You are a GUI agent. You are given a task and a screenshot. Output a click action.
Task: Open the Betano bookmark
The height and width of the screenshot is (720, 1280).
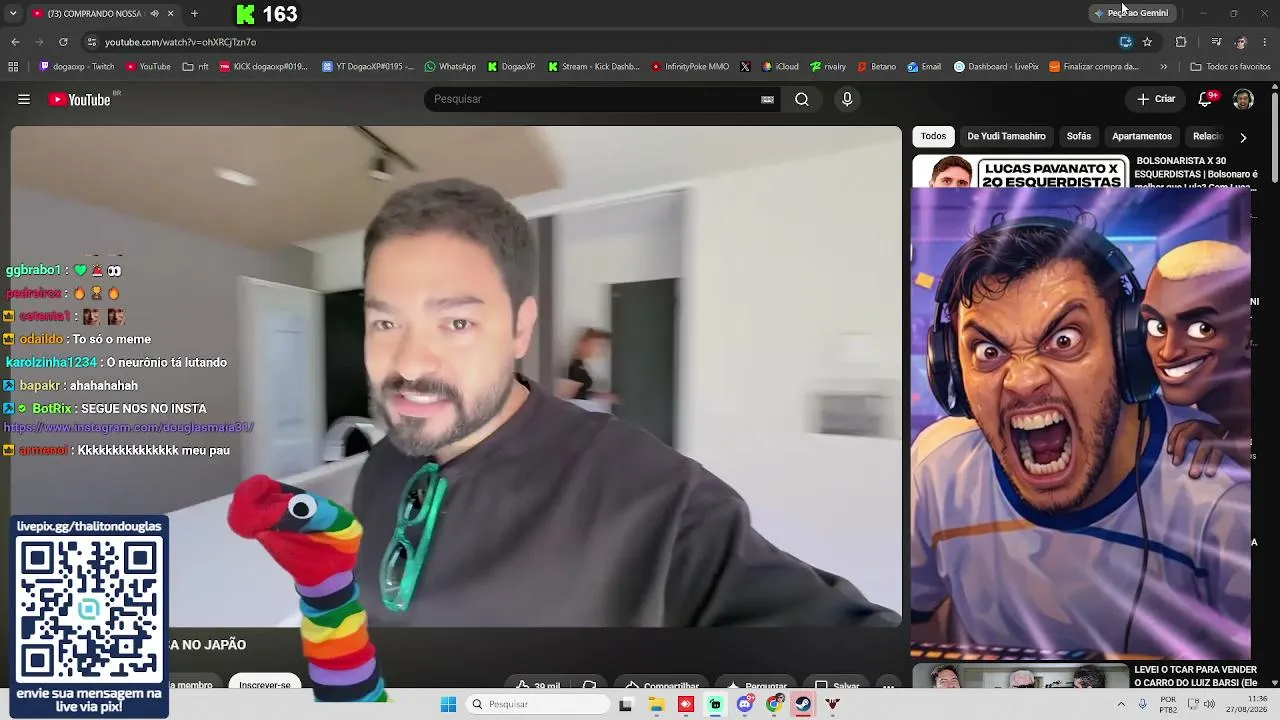pyautogui.click(x=877, y=67)
